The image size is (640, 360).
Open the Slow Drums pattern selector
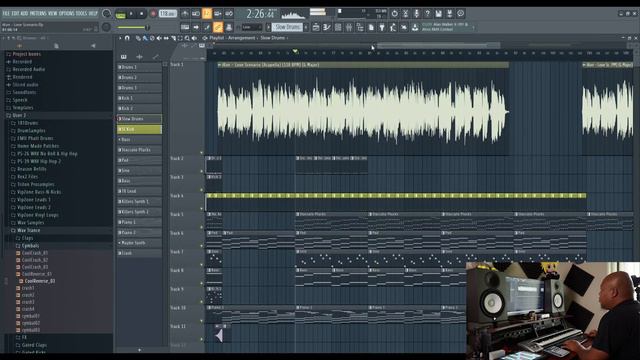pos(287,27)
